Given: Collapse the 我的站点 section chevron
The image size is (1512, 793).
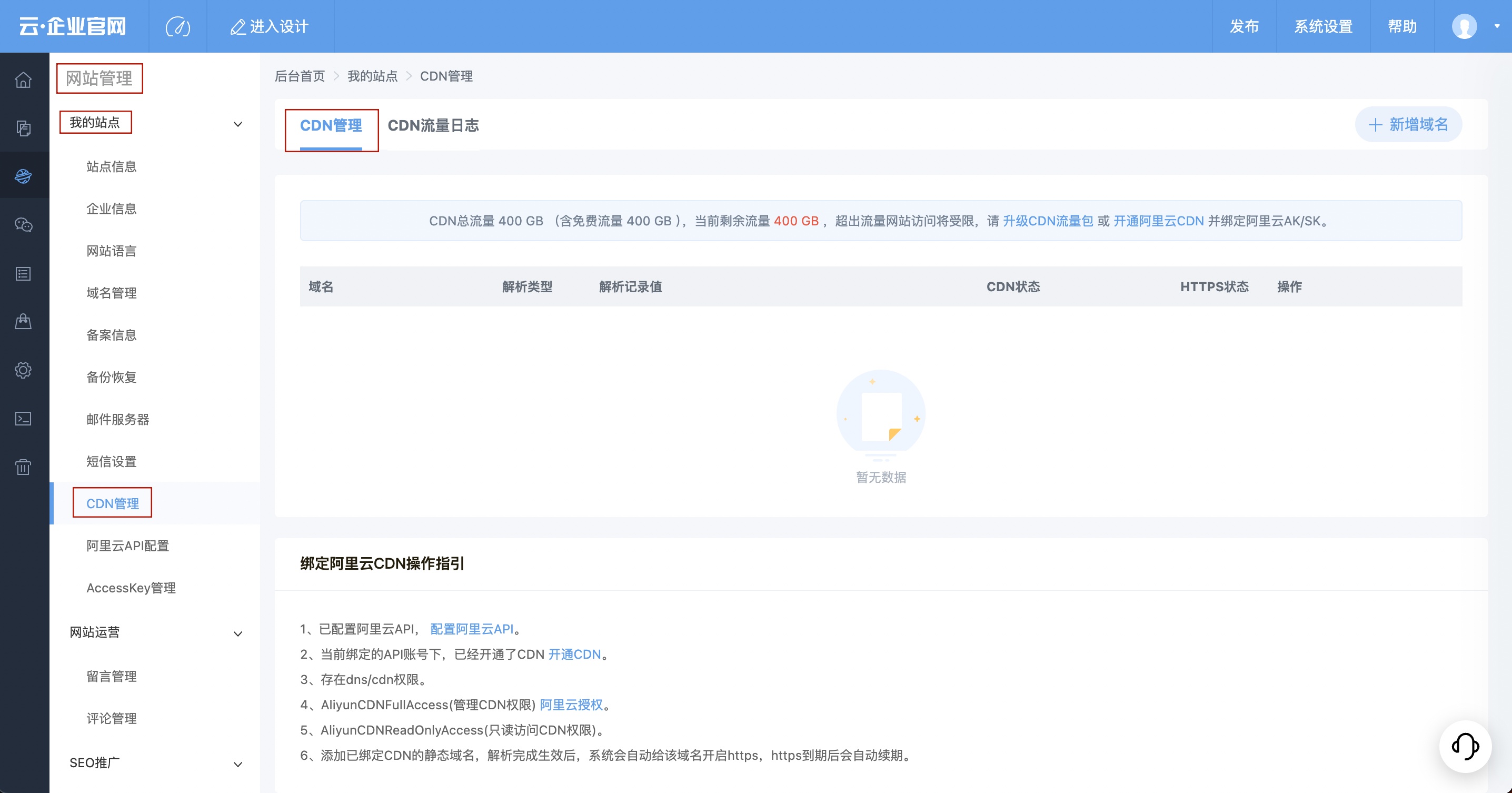Looking at the screenshot, I should pos(238,124).
